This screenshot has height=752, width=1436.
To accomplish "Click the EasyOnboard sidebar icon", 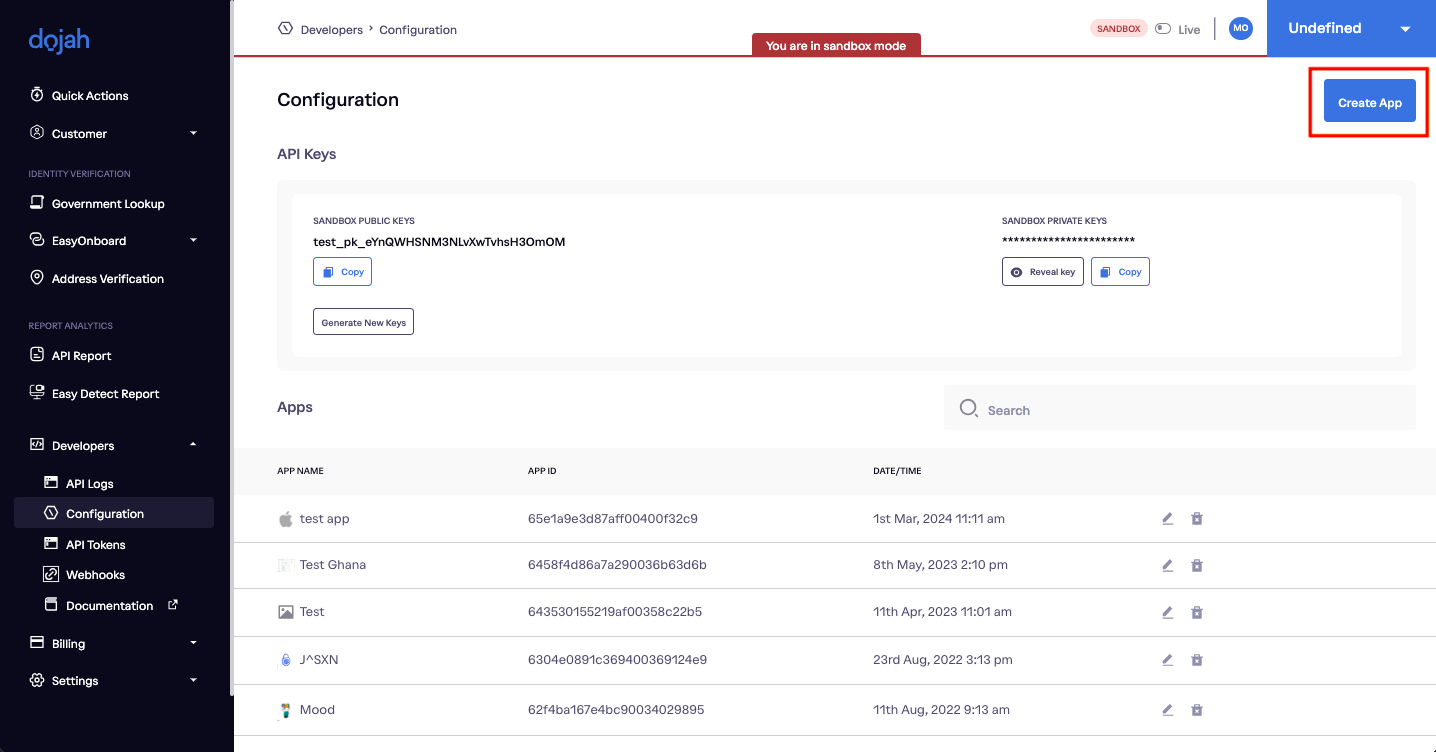I will pyautogui.click(x=37, y=240).
